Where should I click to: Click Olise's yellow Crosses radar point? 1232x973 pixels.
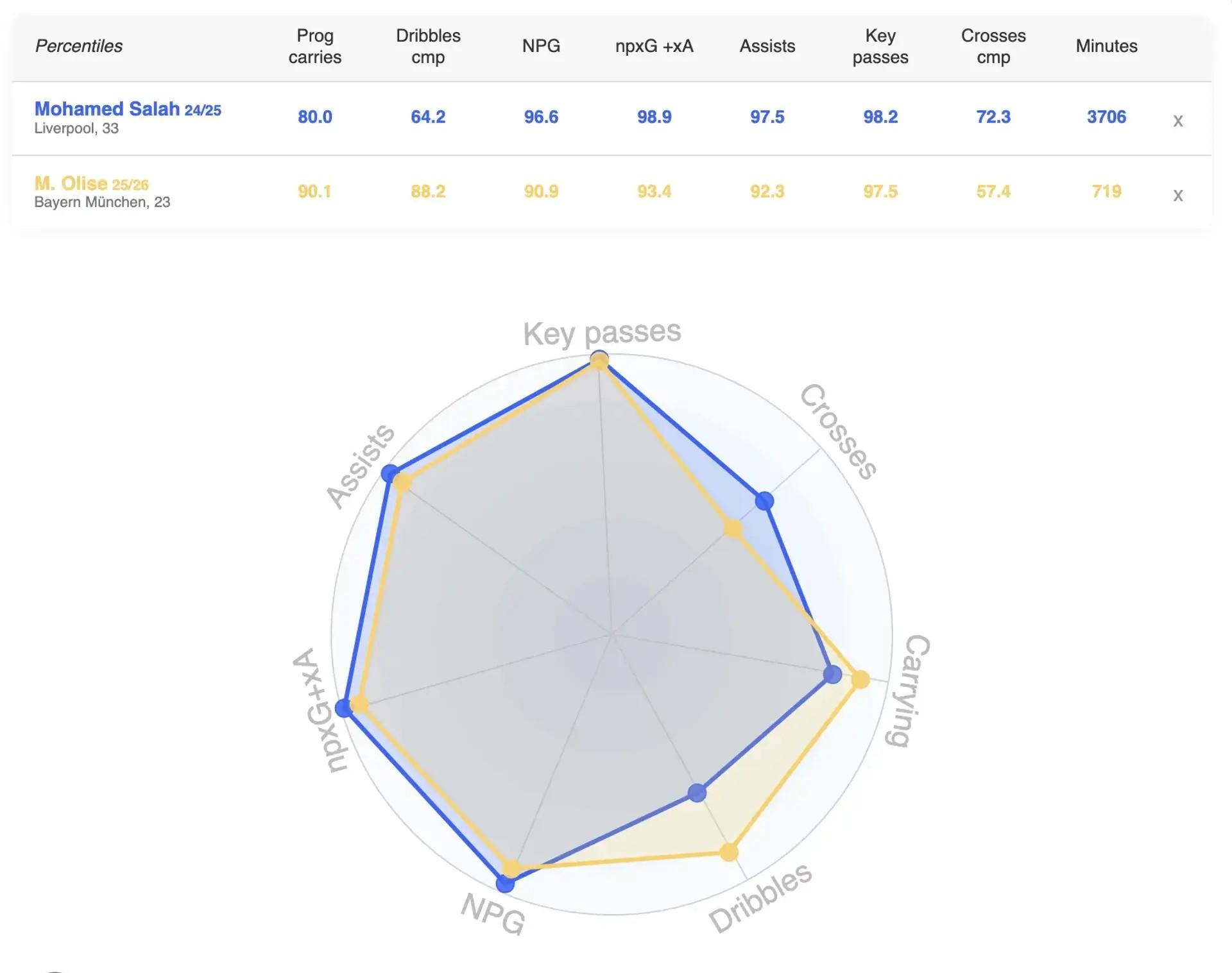pyautogui.click(x=733, y=529)
